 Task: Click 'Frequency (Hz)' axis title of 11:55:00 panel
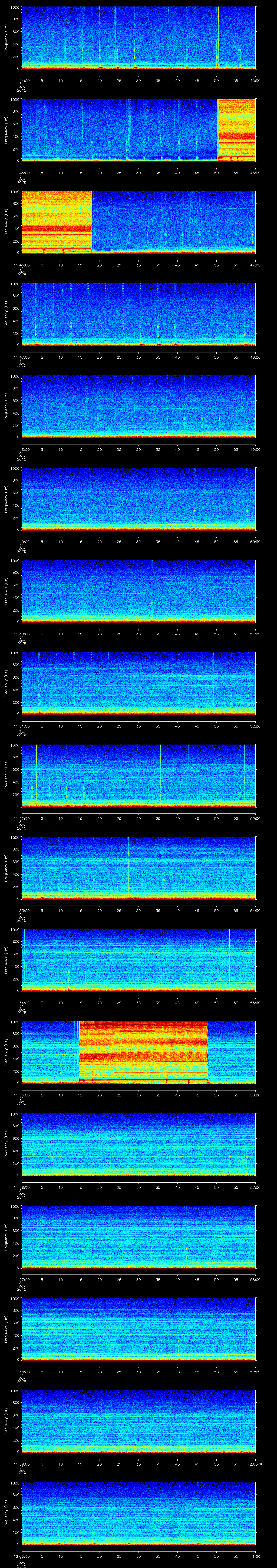point(6,1052)
